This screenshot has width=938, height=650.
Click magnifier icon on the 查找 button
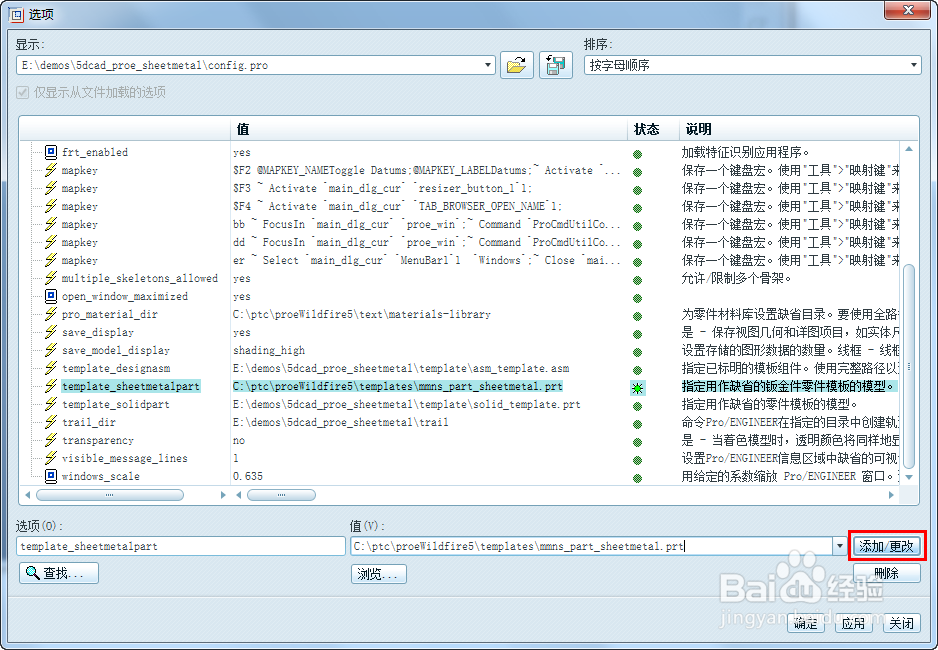pos(32,573)
